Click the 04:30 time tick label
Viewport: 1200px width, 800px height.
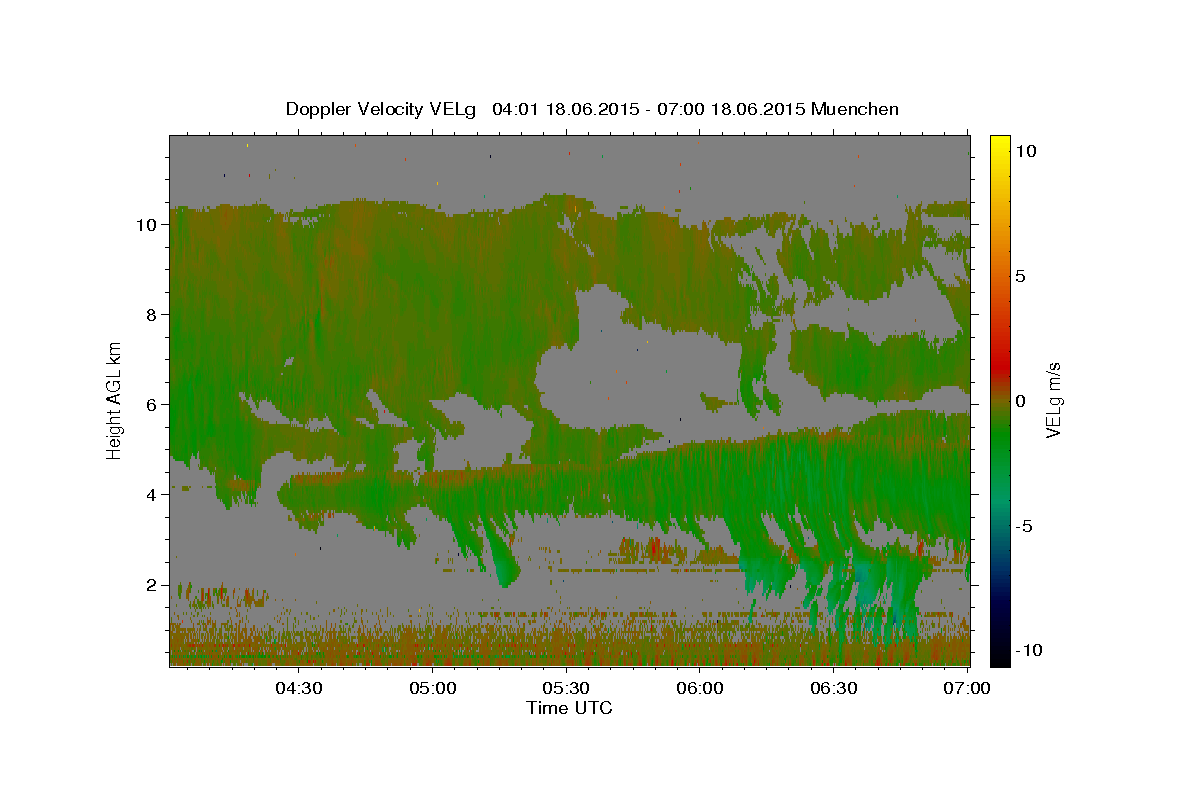(298, 688)
